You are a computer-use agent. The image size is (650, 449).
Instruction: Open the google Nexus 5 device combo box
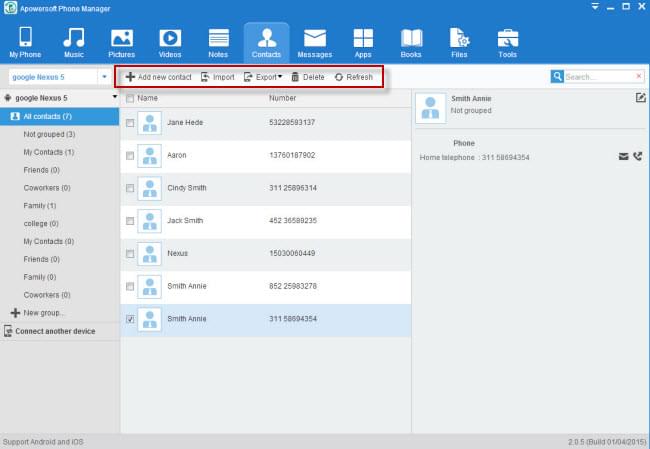59,77
